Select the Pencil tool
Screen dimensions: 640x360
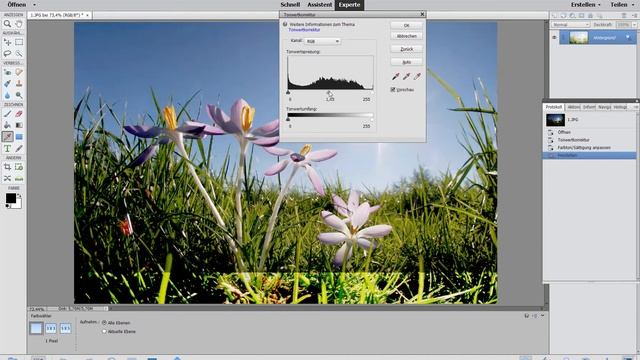19,149
